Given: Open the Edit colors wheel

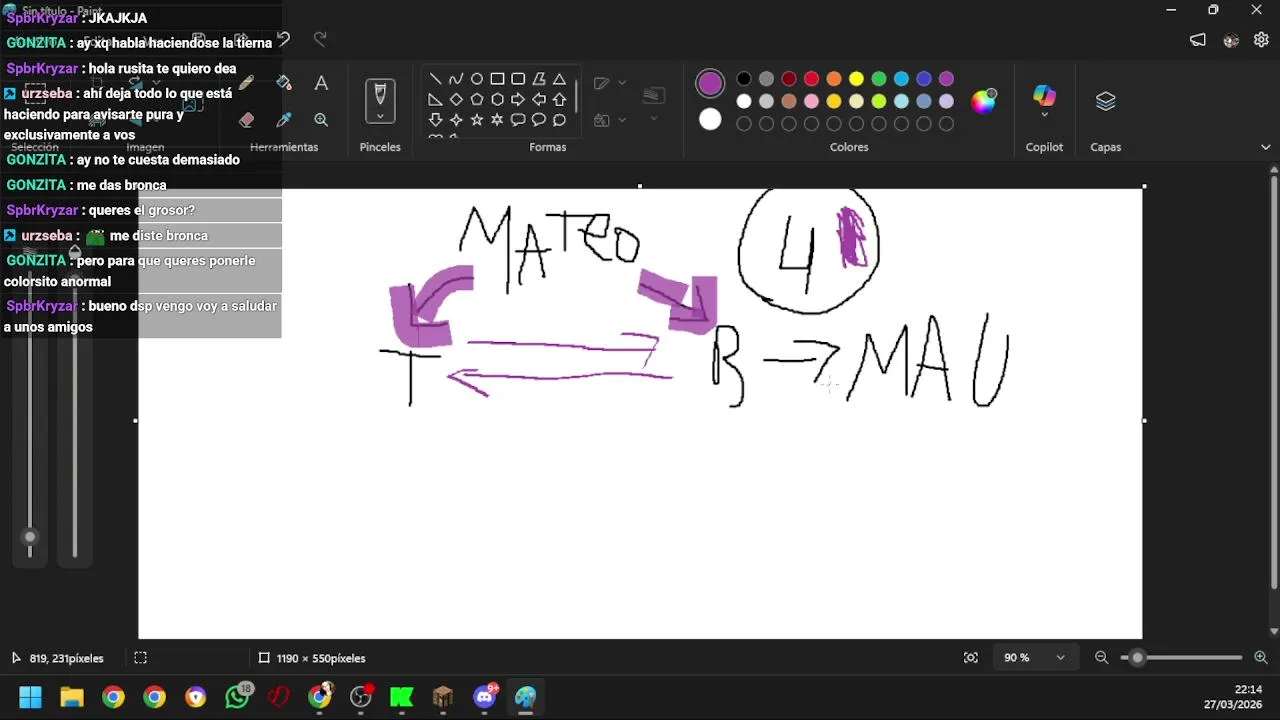Looking at the screenshot, I should coord(984,100).
